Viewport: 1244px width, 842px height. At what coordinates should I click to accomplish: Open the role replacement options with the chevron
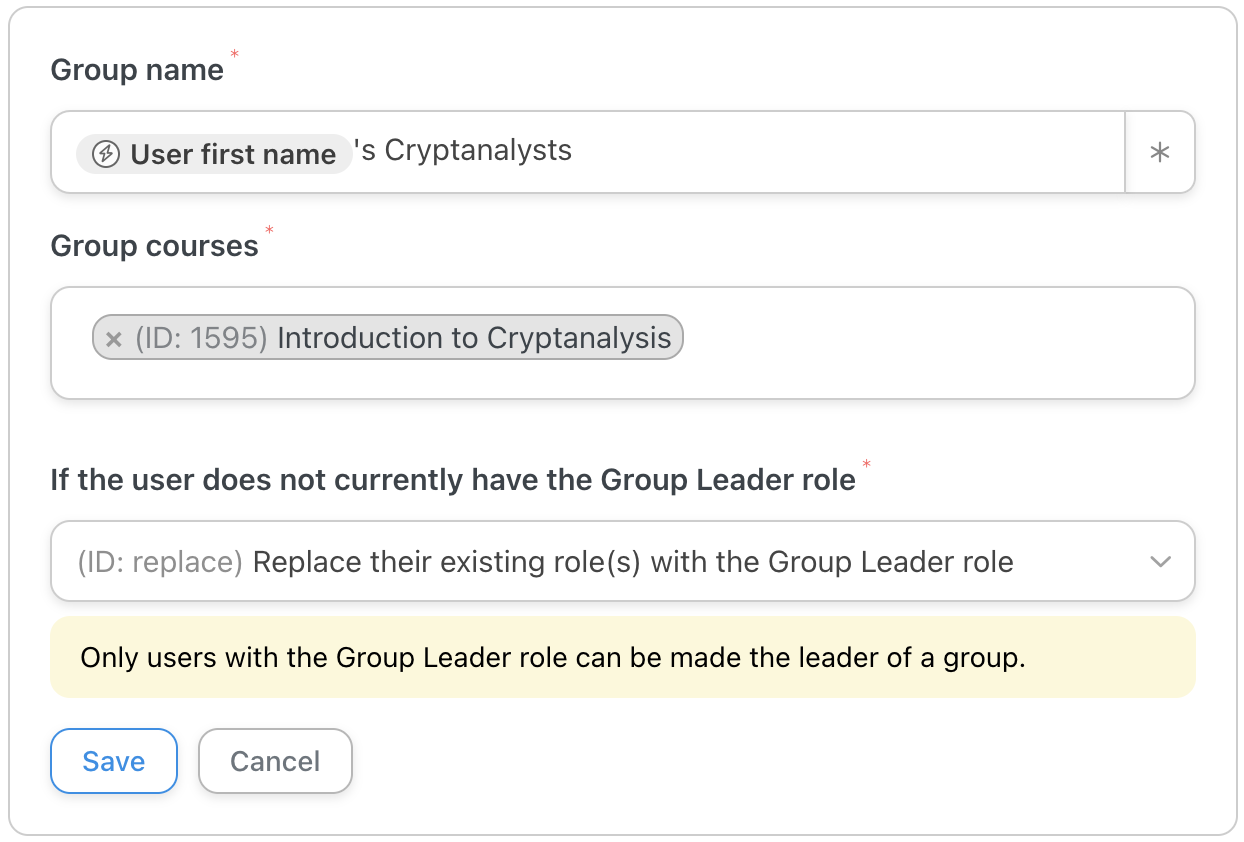tap(1160, 562)
